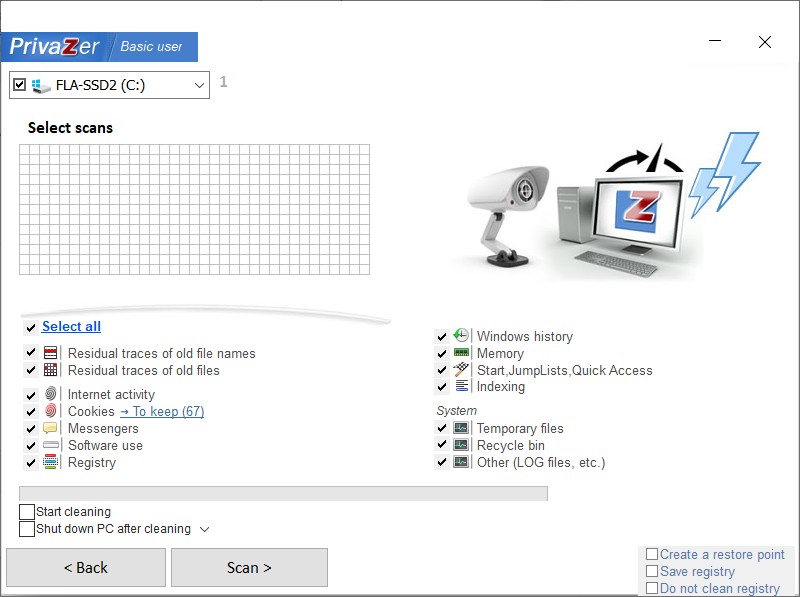Click the Messengers speech bubble icon
This screenshot has width=800, height=597.
point(51,428)
